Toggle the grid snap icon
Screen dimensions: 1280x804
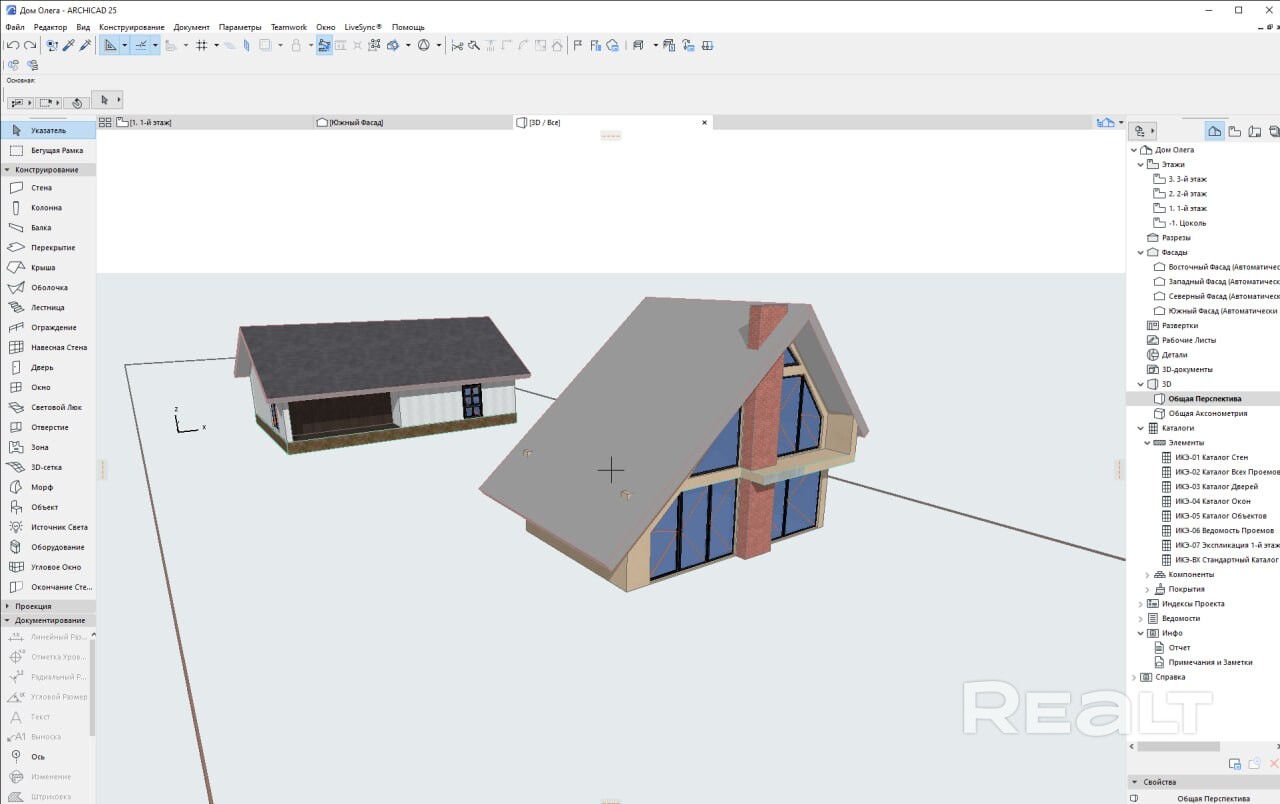[x=201, y=46]
